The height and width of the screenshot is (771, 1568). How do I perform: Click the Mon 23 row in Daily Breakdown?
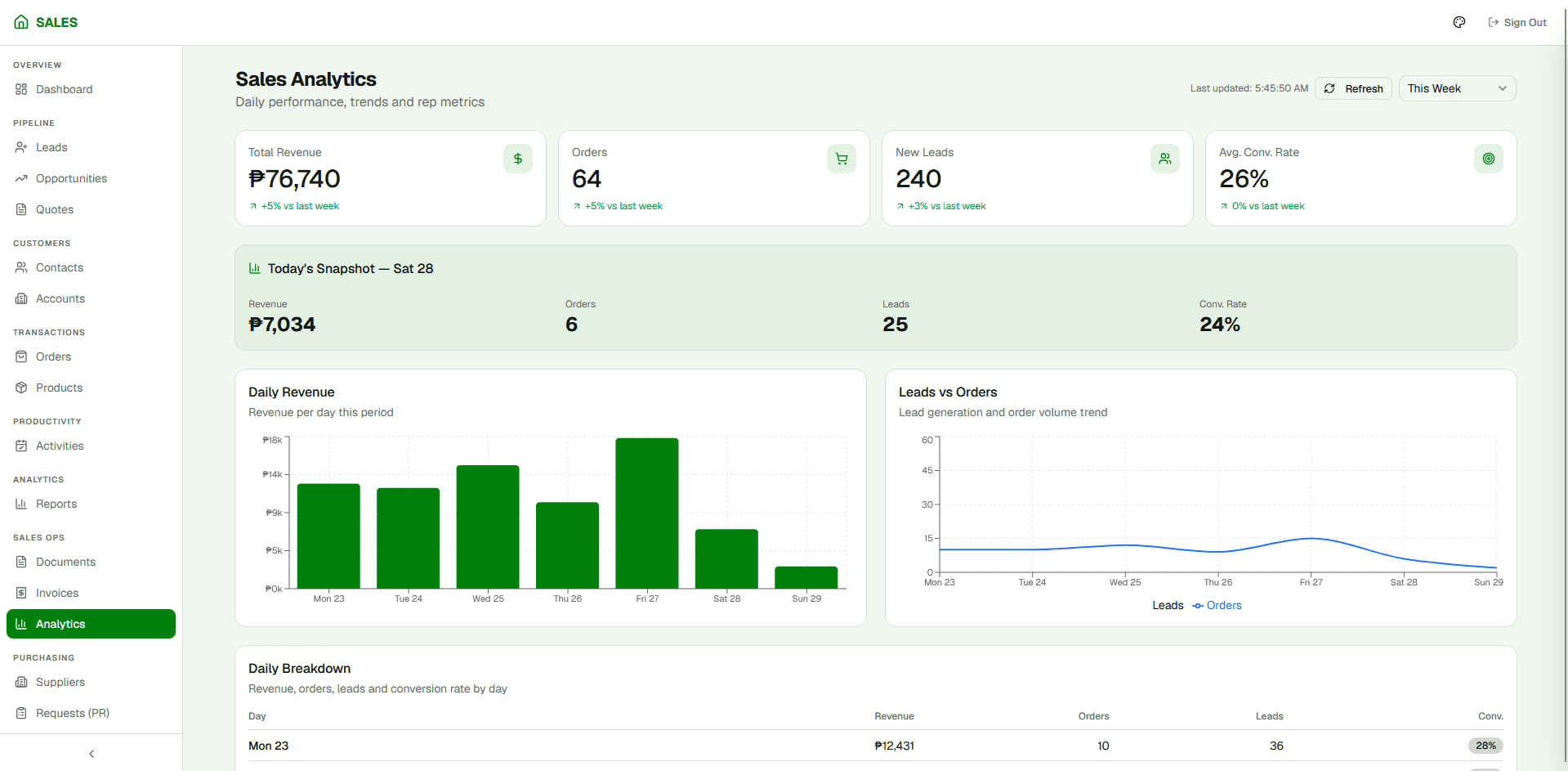(876, 746)
